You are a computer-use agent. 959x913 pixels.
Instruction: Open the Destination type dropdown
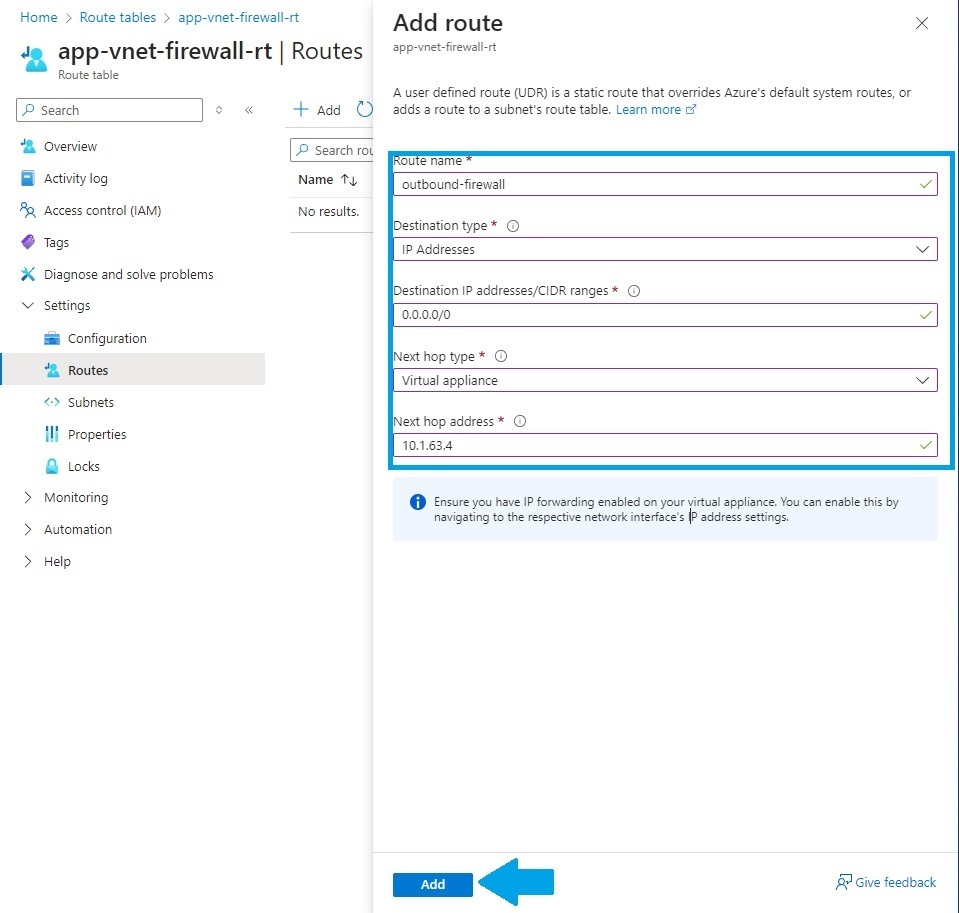point(665,249)
